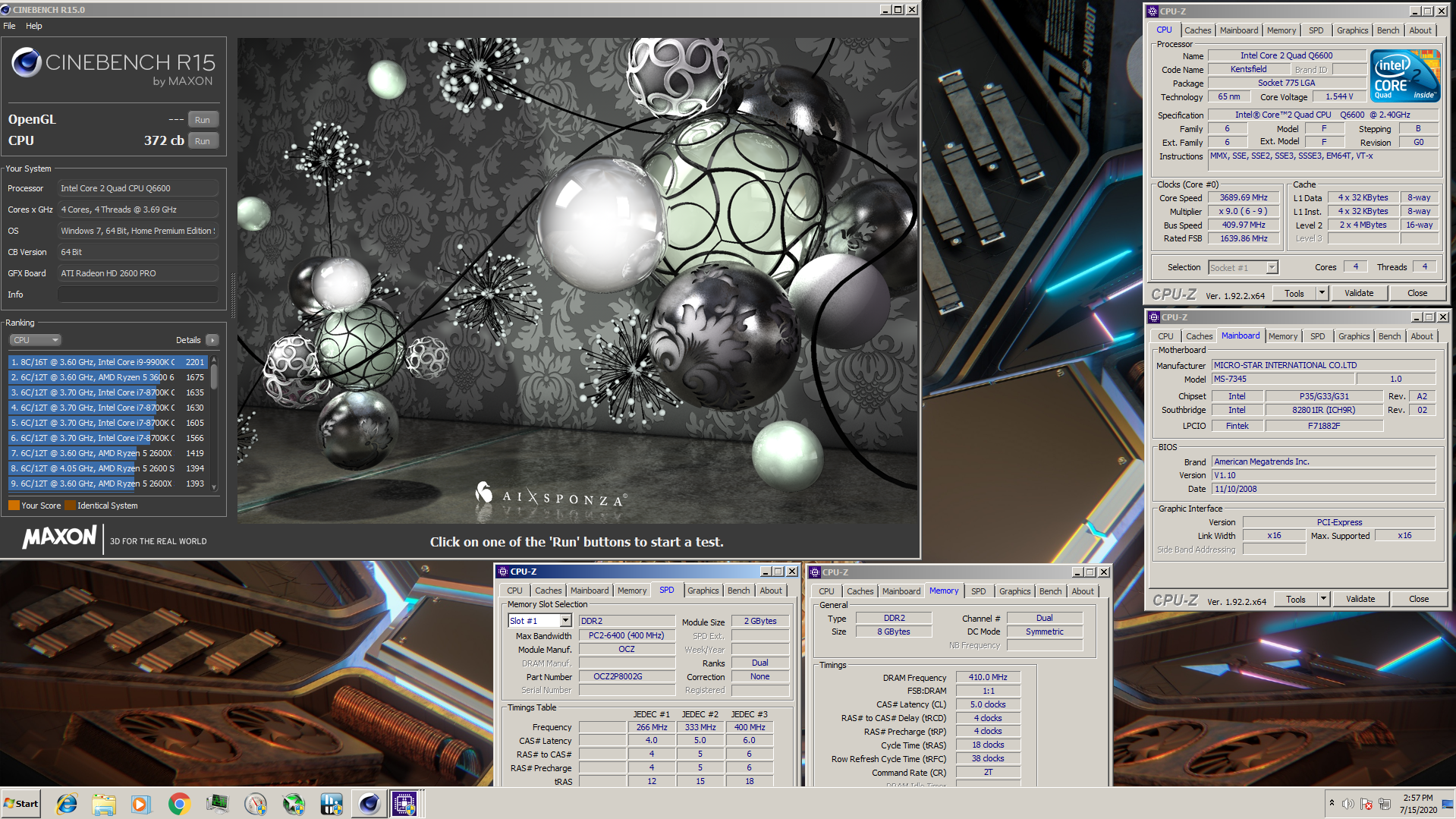Click the Intel Core 2 Quad logo
Viewport: 1456px width, 819px height.
[1404, 75]
